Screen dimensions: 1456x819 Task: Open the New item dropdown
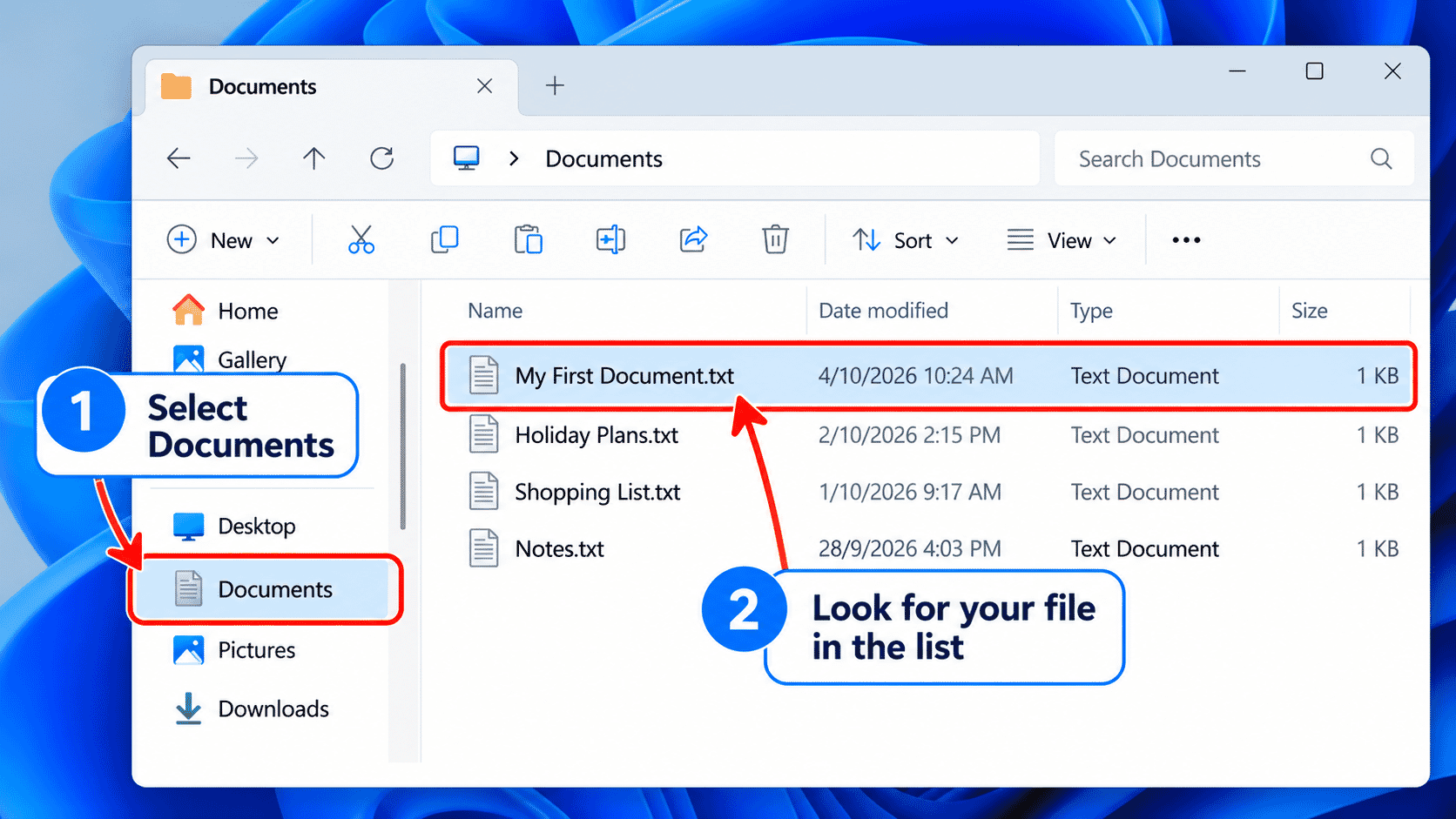pyautogui.click(x=224, y=240)
